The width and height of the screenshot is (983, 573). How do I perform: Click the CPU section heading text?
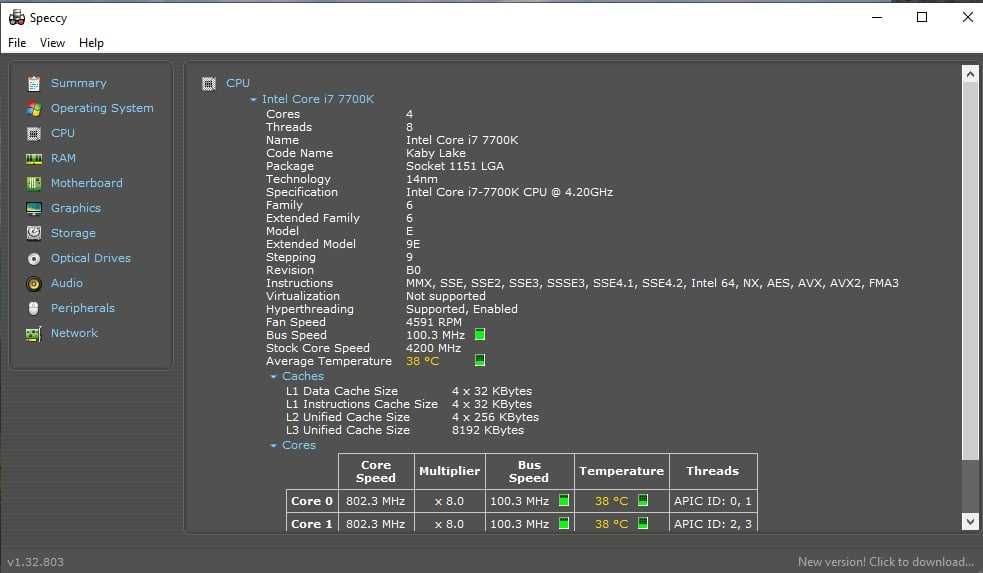(238, 83)
